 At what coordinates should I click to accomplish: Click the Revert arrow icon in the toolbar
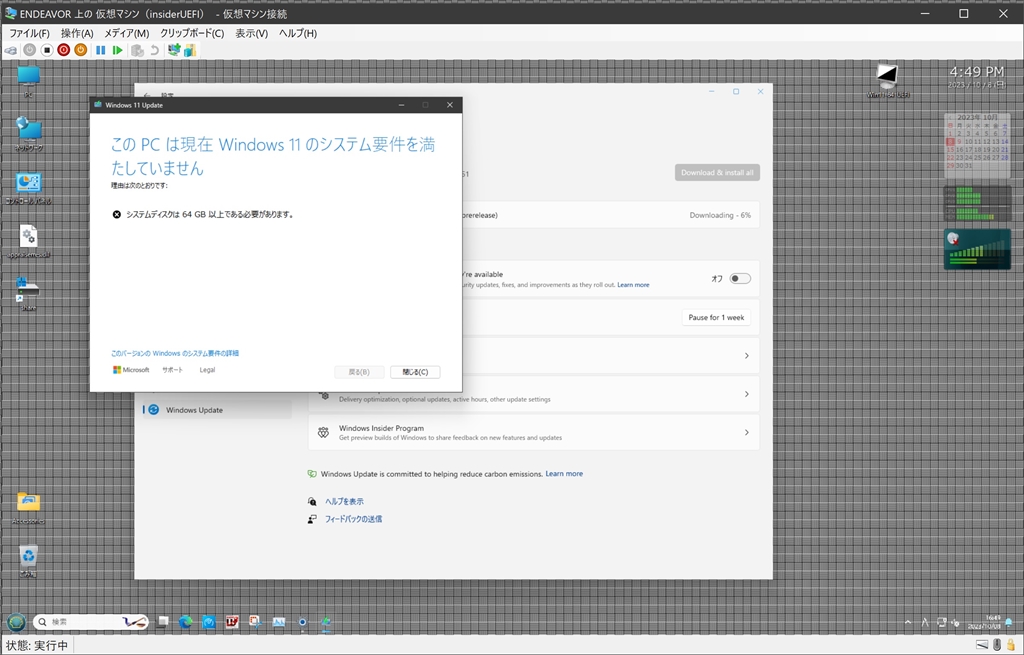(154, 50)
